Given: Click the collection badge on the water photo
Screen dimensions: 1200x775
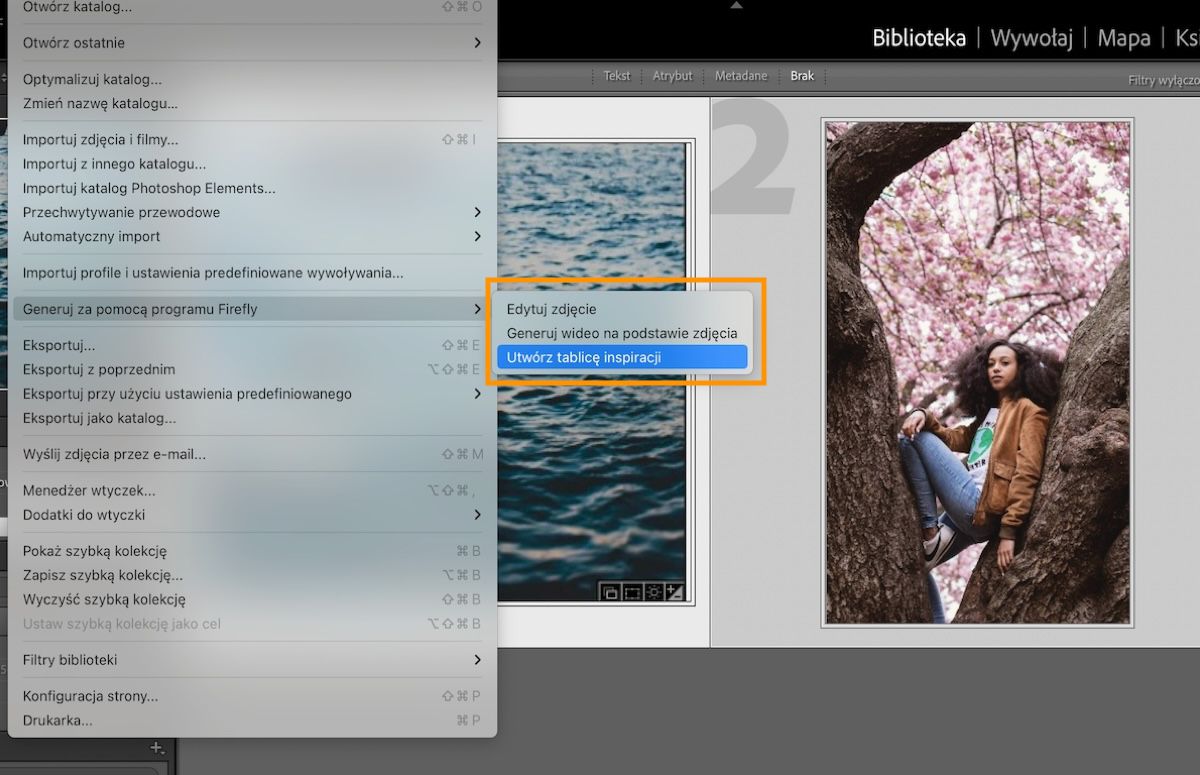Looking at the screenshot, I should click(x=609, y=592).
